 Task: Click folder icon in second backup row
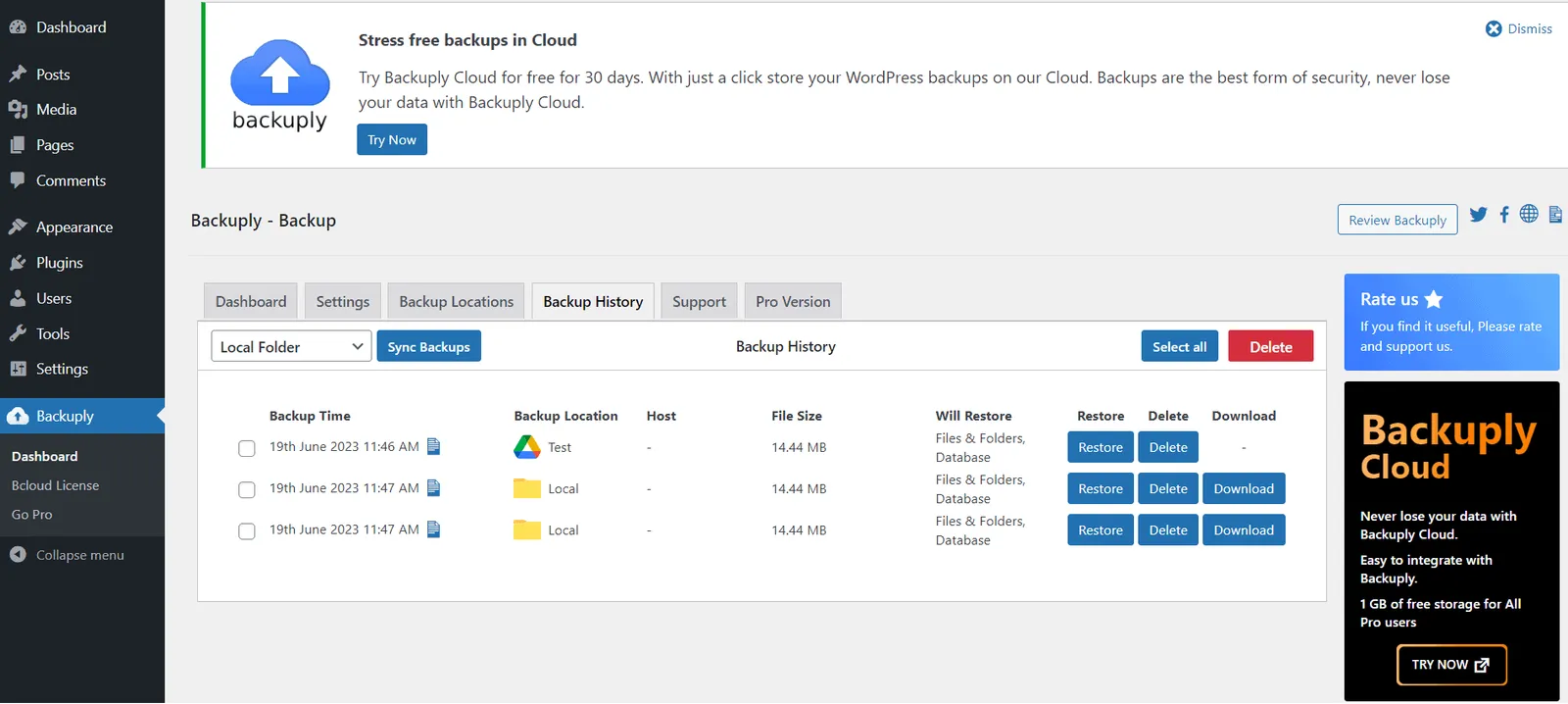[x=527, y=488]
